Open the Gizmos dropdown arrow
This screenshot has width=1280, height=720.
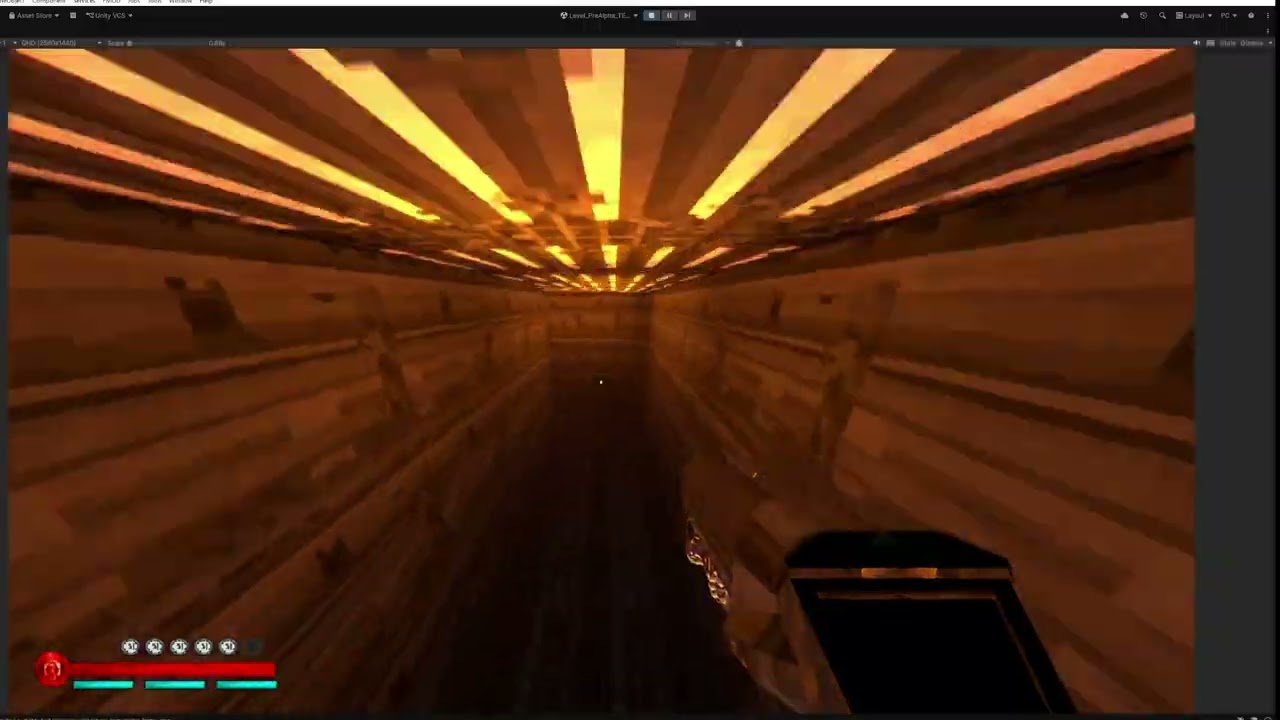pyautogui.click(x=1270, y=43)
